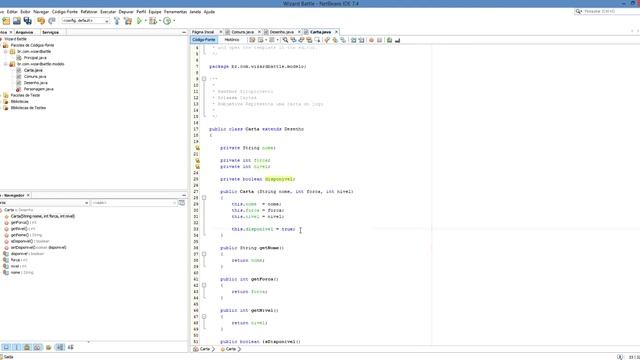This screenshot has width=640, height=360.
Task: Switch to the Histórico view button
Action: click(x=232, y=40)
